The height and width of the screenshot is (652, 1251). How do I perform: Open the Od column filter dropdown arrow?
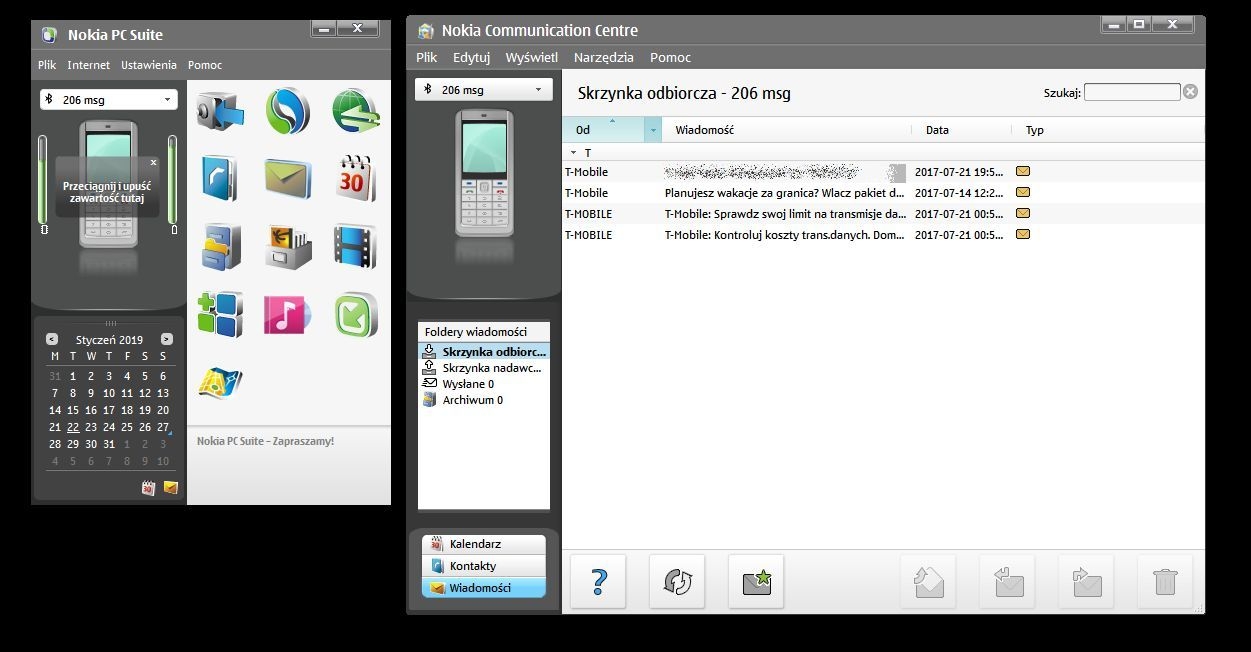653,130
